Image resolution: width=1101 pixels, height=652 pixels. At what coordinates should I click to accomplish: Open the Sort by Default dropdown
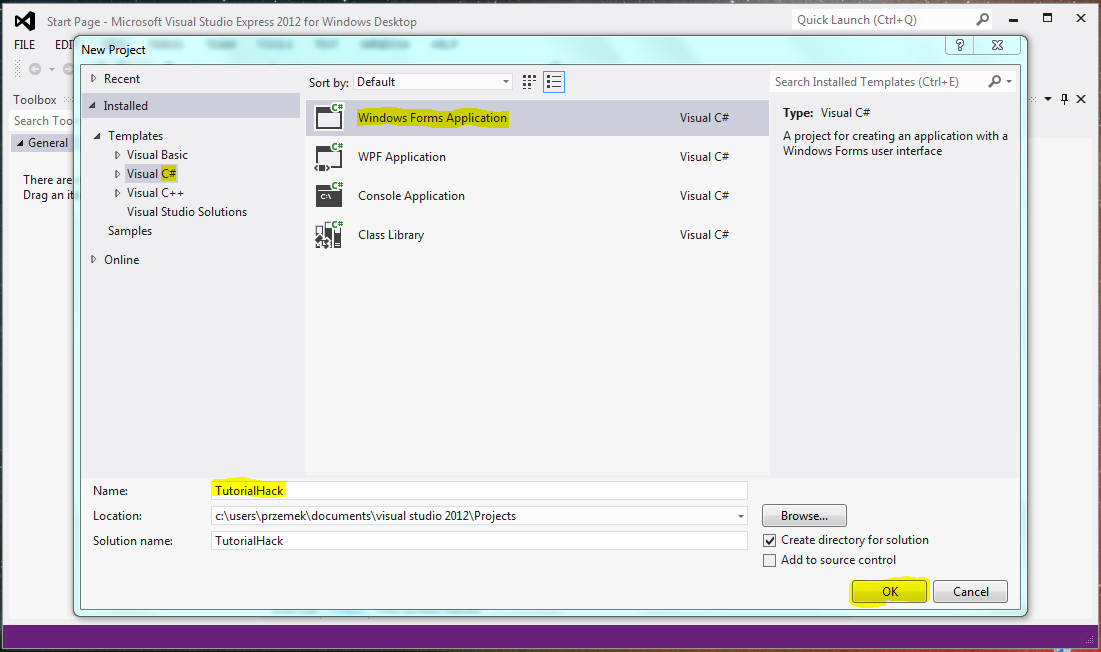(433, 81)
